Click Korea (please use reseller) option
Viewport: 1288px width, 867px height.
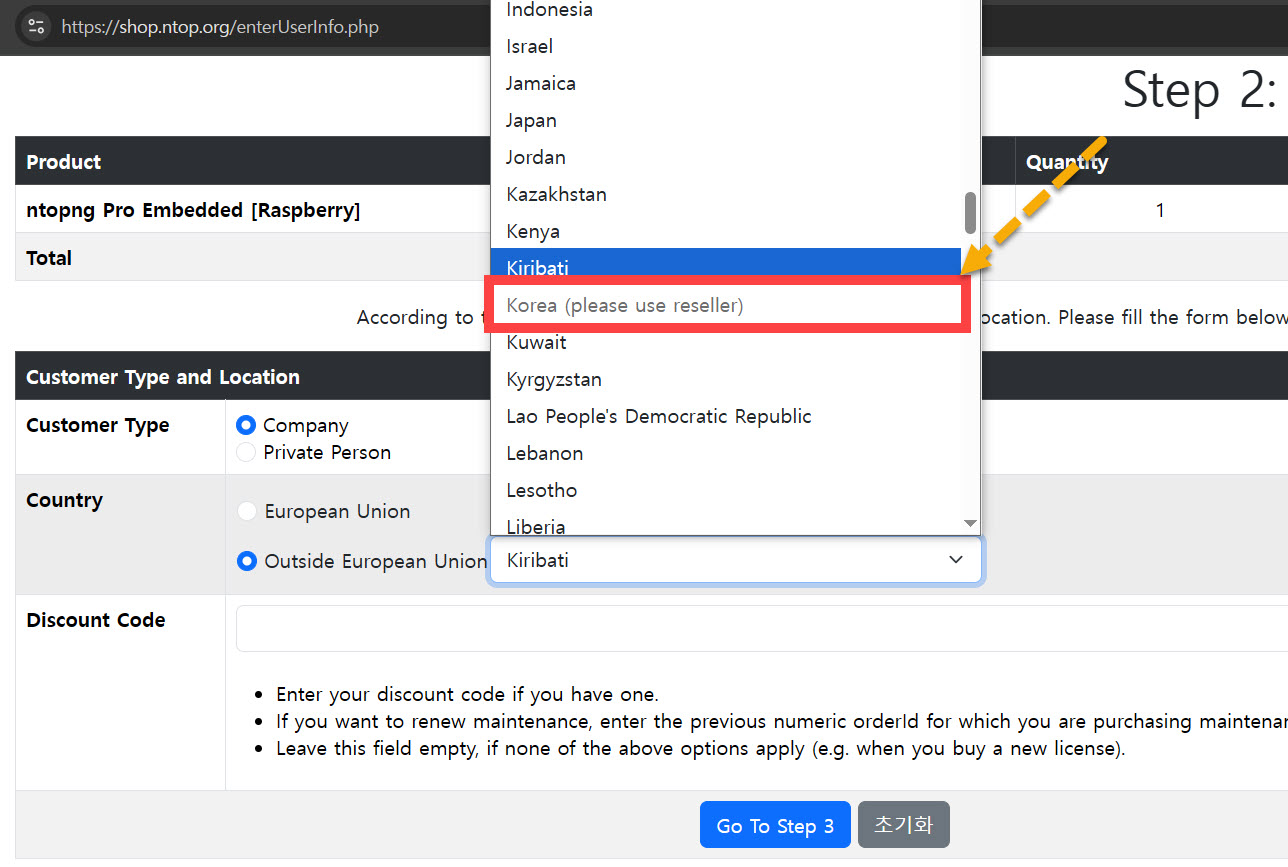[625, 305]
